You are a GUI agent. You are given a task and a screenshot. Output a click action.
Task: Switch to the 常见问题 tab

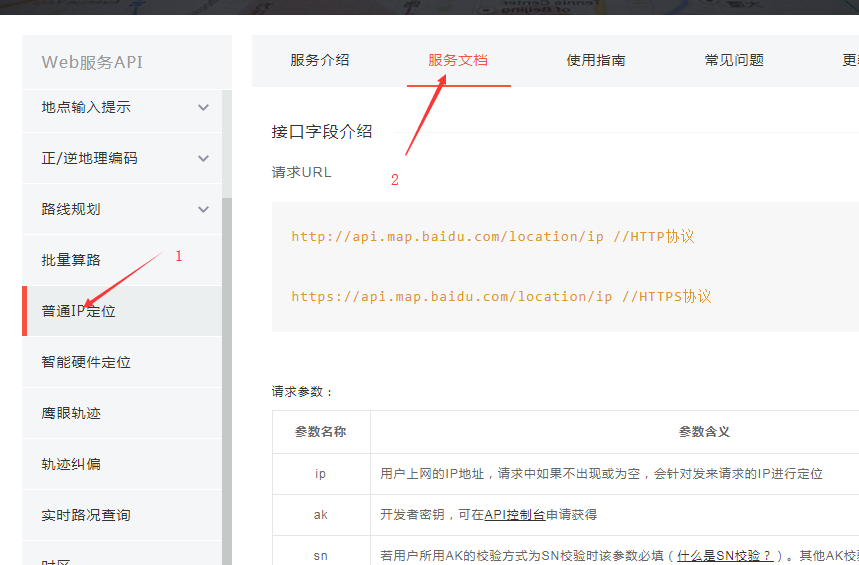(734, 60)
